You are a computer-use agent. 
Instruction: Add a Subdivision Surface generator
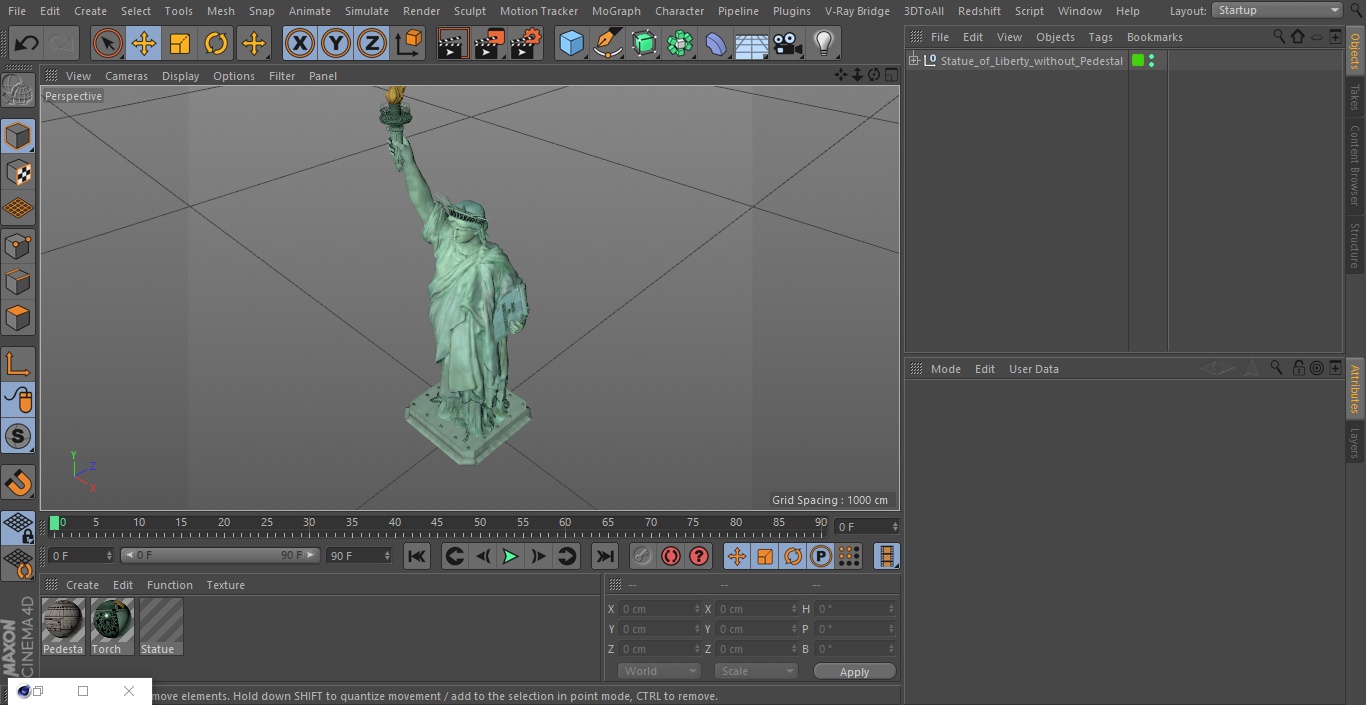[x=644, y=43]
